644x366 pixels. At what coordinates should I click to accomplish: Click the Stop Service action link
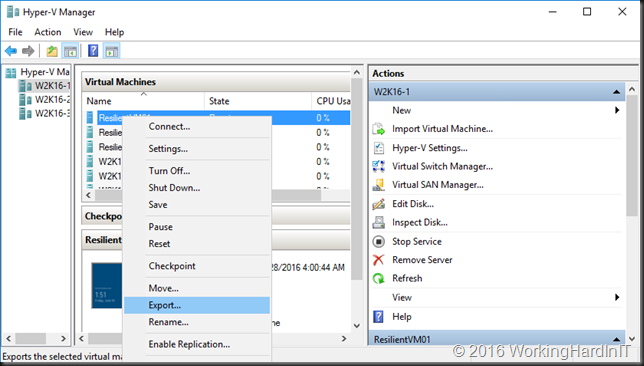(417, 242)
